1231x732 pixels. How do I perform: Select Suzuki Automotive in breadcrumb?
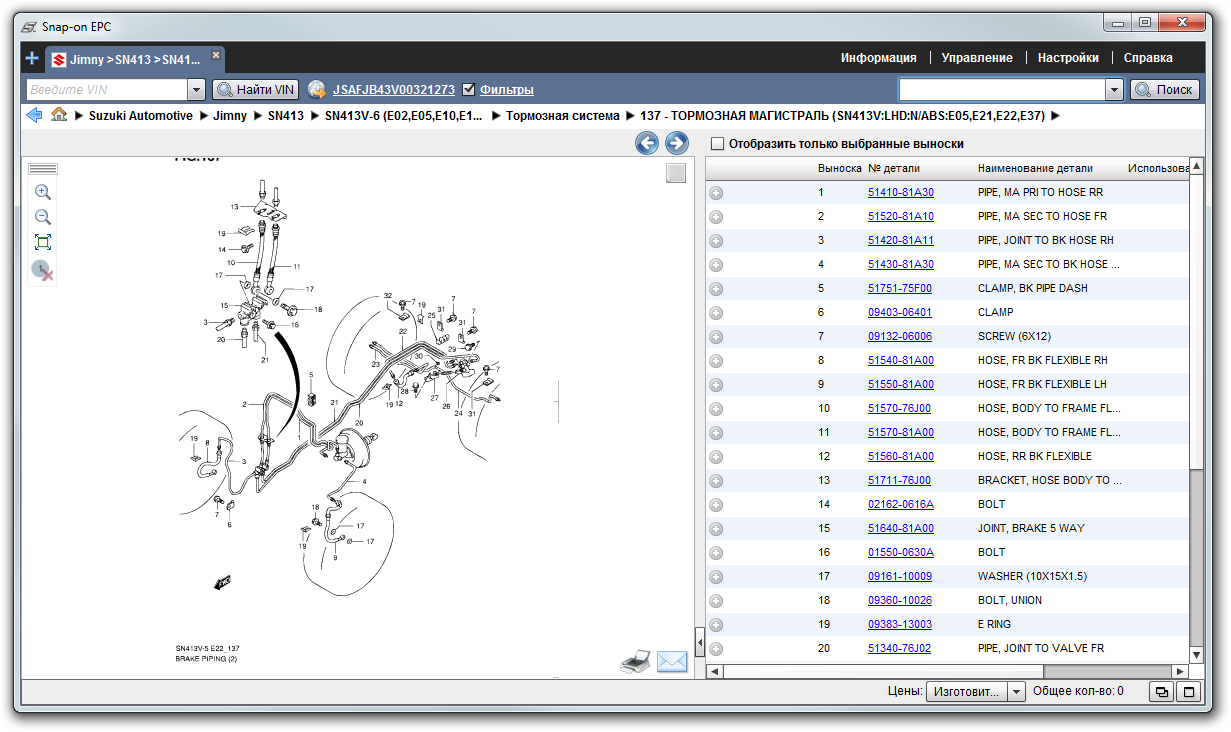click(141, 116)
